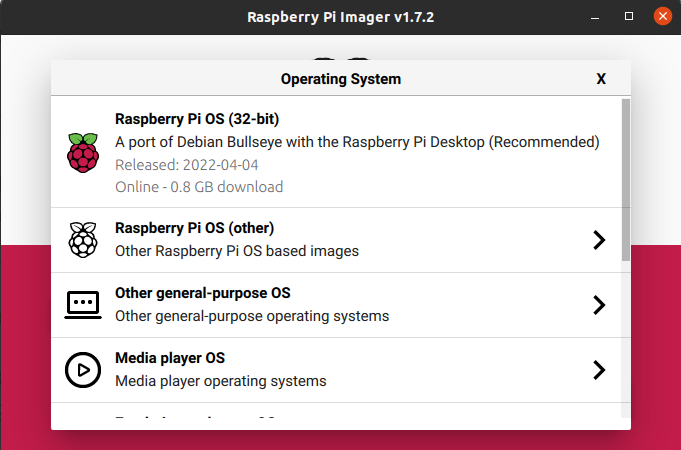The width and height of the screenshot is (681, 450).
Task: Expand Media player OS chevron
Action: pyautogui.click(x=599, y=370)
